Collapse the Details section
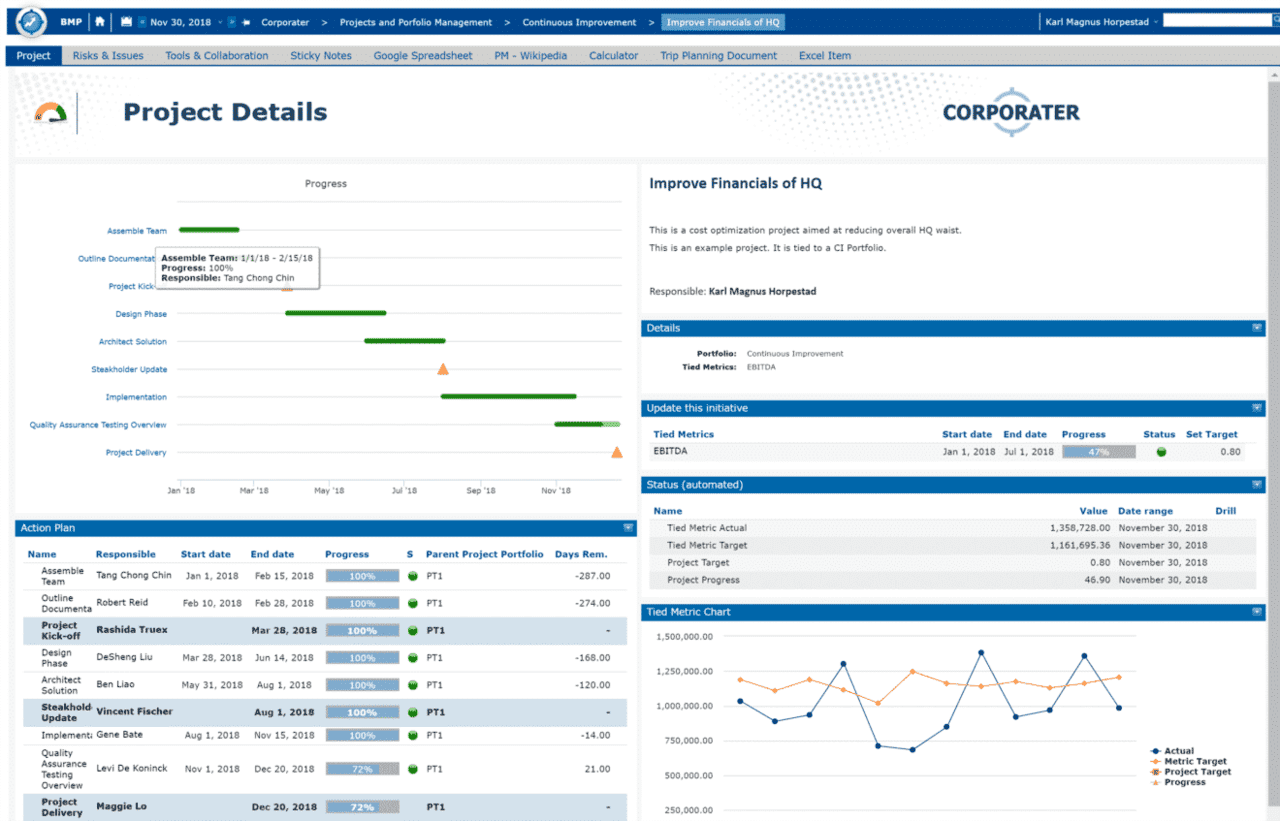1280x821 pixels. 1257,328
